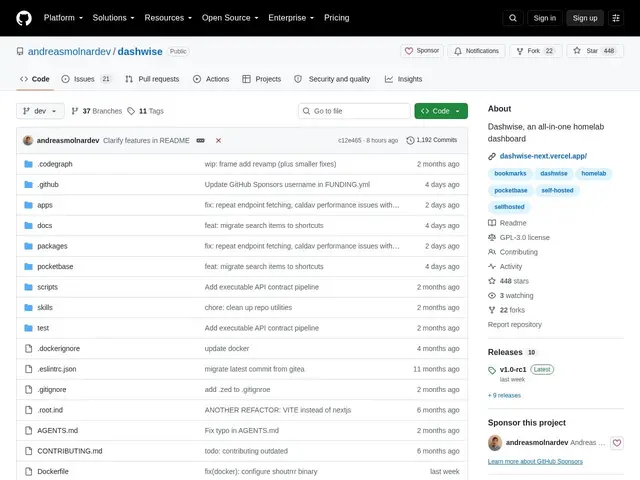Click the heart Sponsor button
Image resolution: width=640 pixels, height=480 pixels.
coord(422,51)
